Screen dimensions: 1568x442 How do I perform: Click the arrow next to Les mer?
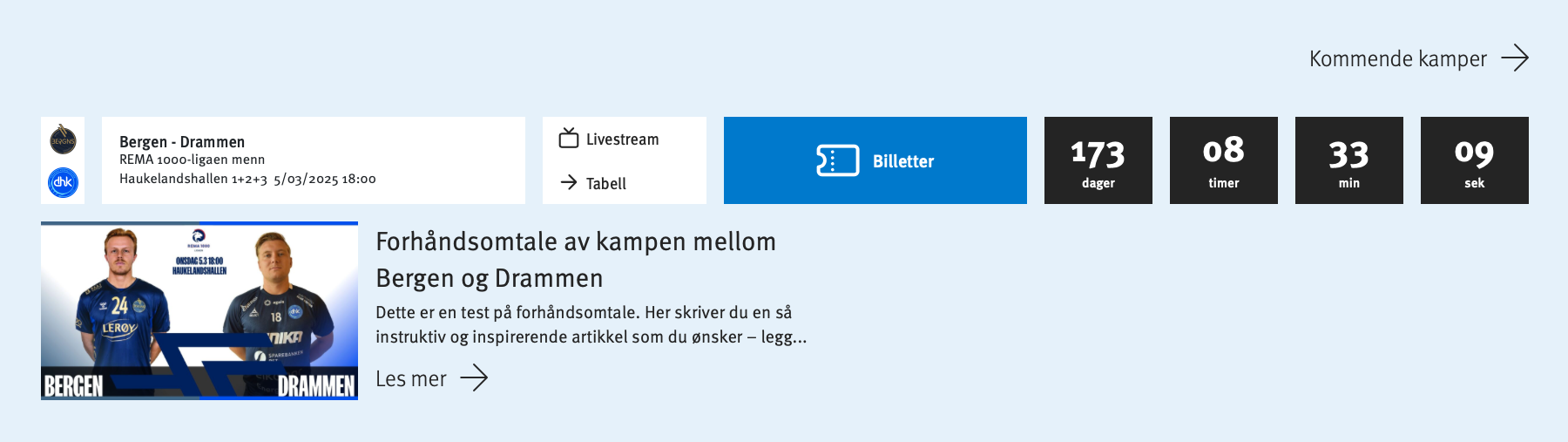(474, 378)
